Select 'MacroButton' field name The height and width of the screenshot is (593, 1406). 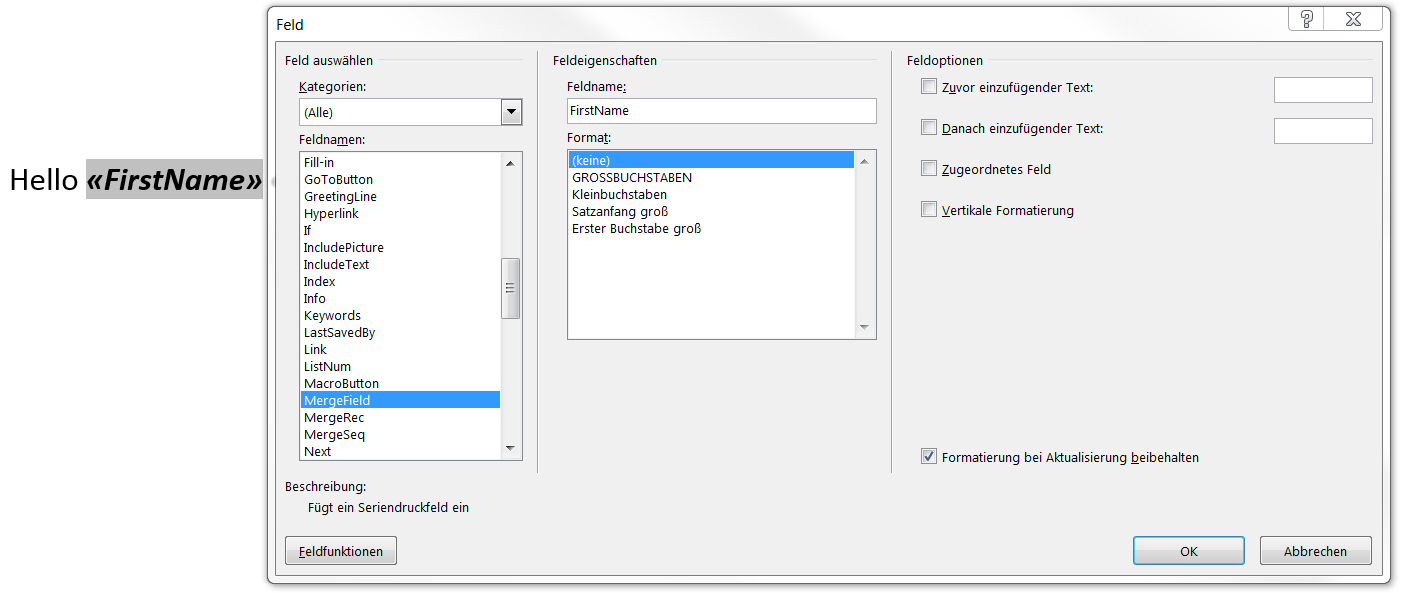[341, 384]
